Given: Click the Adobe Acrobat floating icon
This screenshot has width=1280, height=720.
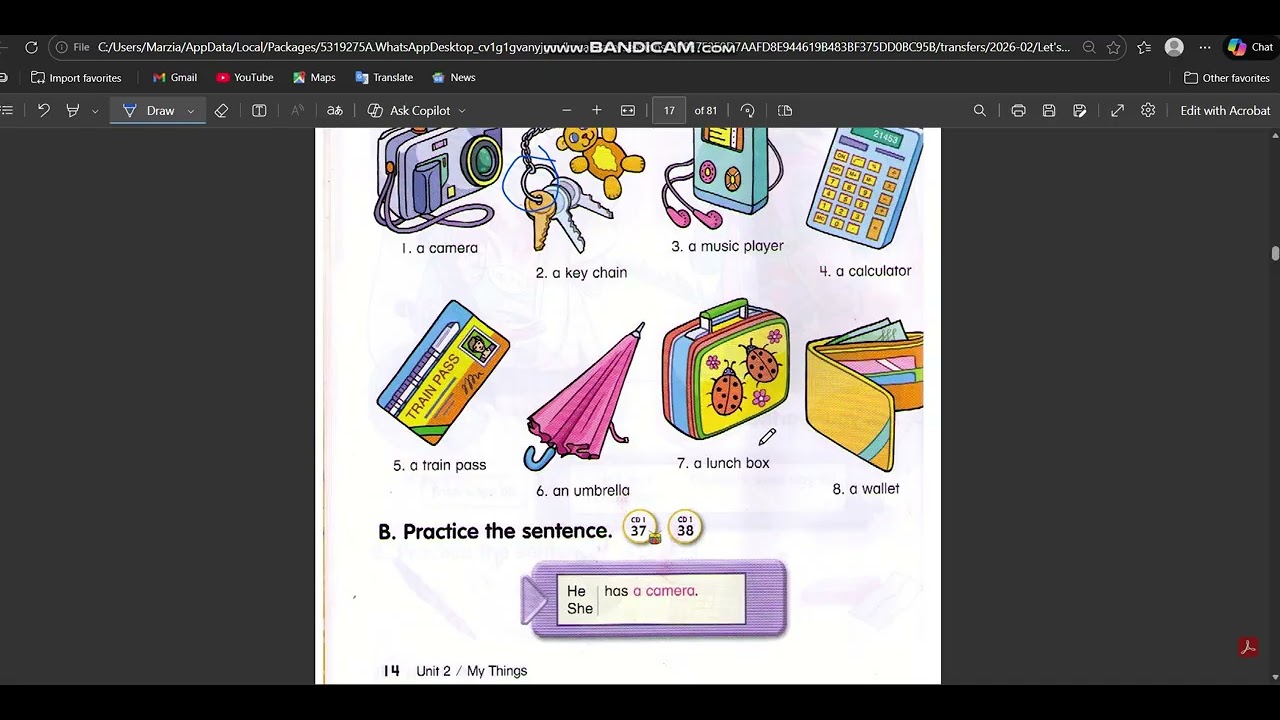Looking at the screenshot, I should click(x=1248, y=647).
